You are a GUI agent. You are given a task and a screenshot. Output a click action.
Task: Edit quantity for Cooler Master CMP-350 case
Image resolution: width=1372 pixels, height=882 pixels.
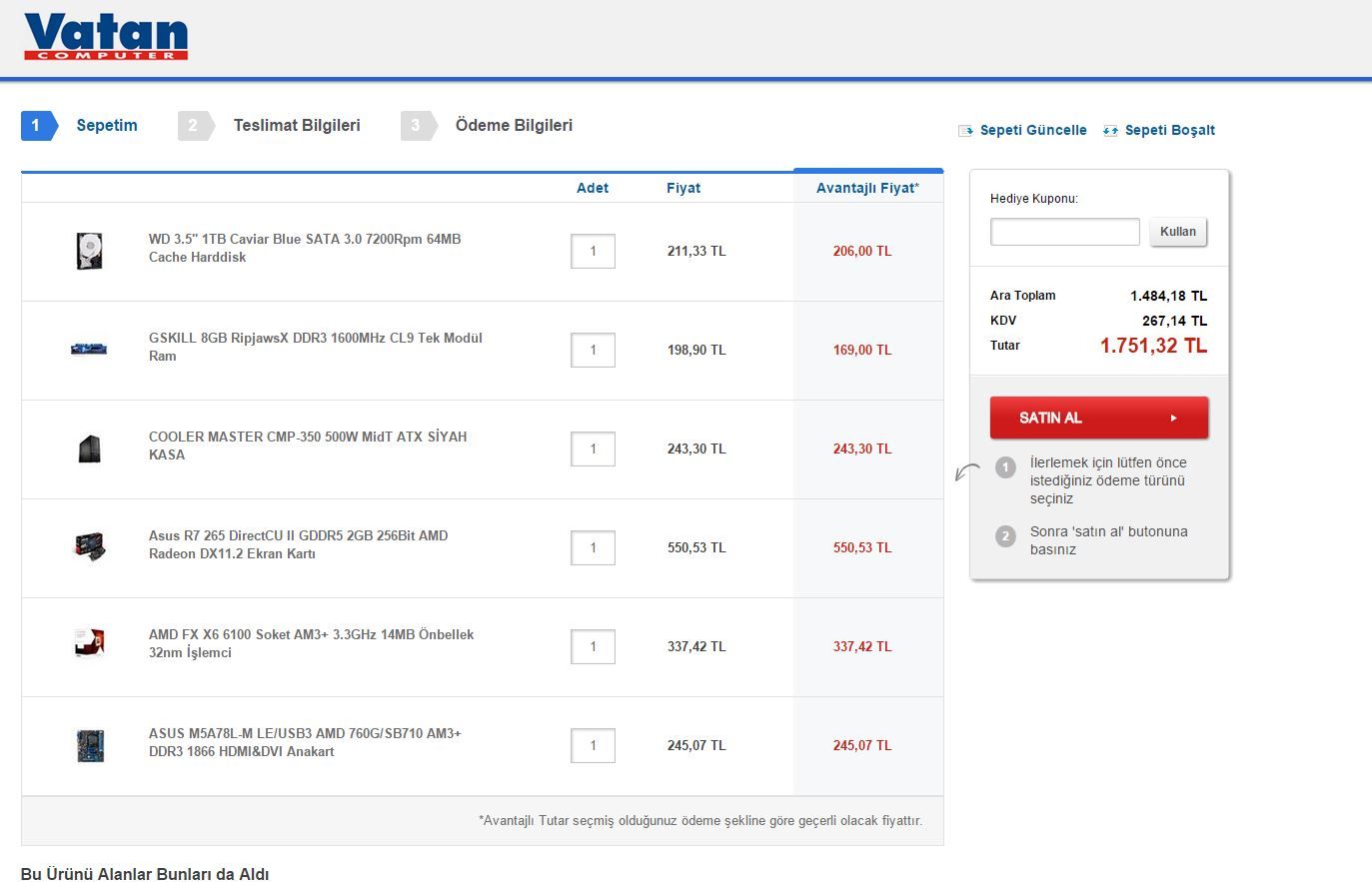[593, 448]
